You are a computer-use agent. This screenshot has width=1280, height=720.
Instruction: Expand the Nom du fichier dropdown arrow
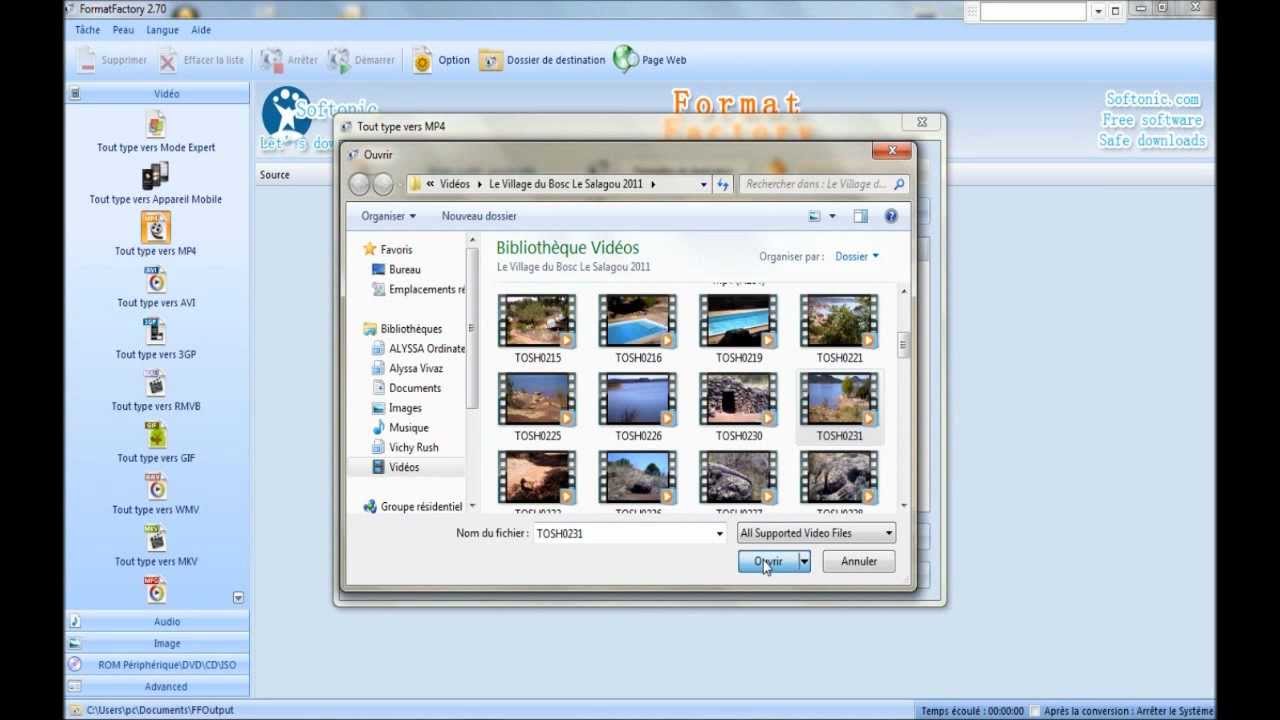coord(719,533)
